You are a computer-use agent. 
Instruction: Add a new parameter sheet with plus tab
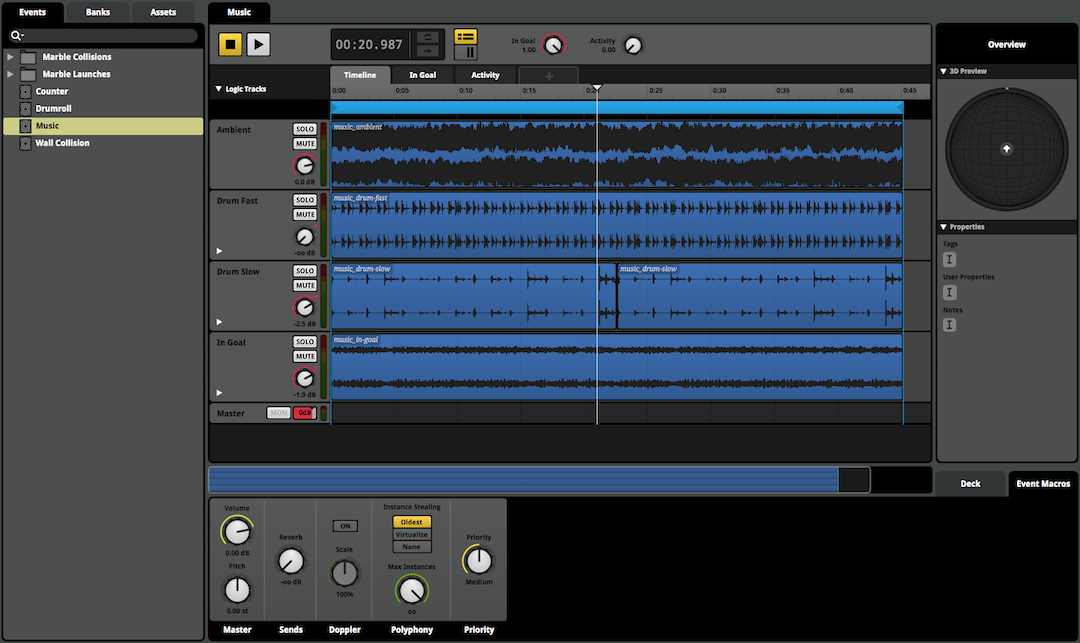548,76
